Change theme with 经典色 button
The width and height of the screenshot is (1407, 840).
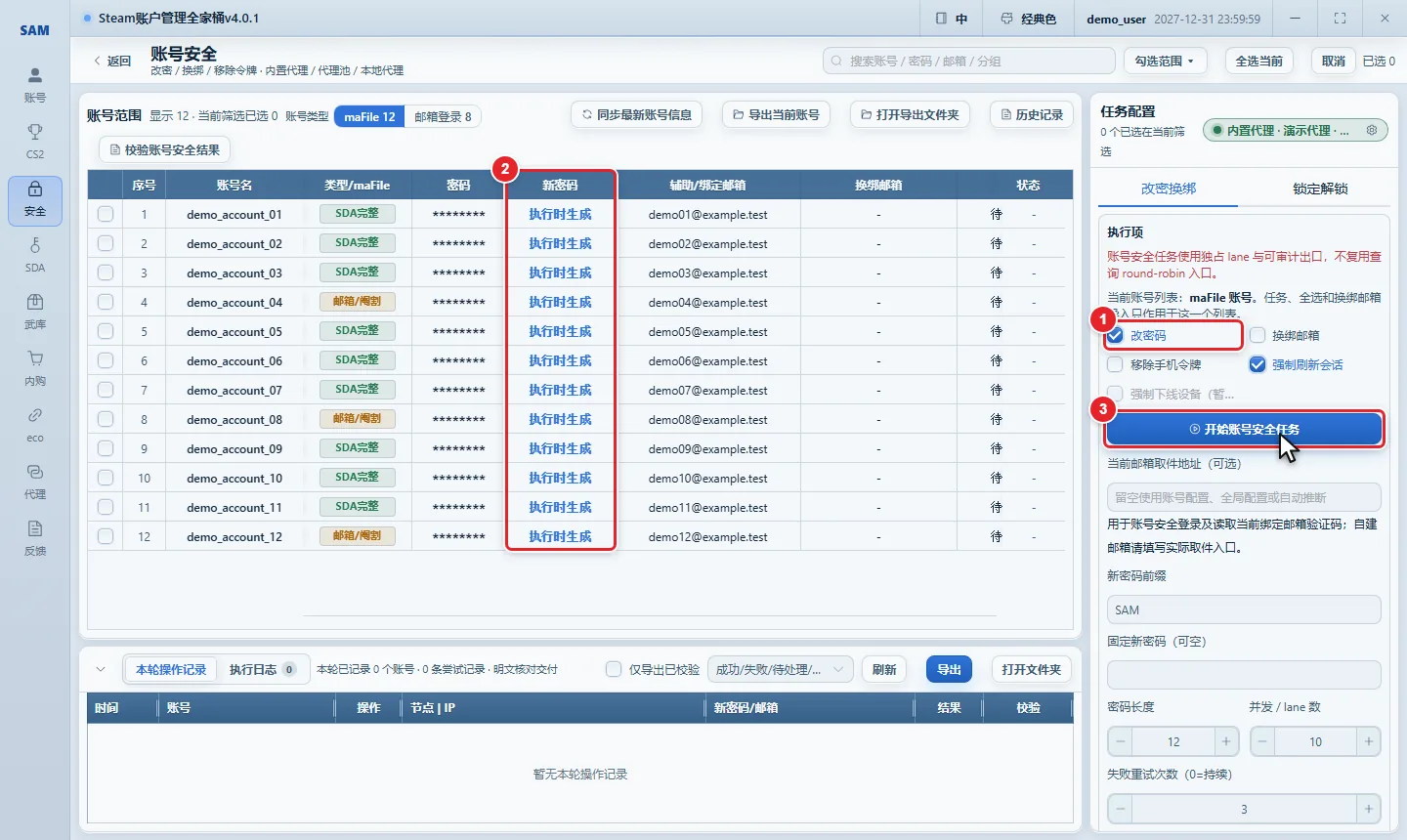click(x=1028, y=19)
